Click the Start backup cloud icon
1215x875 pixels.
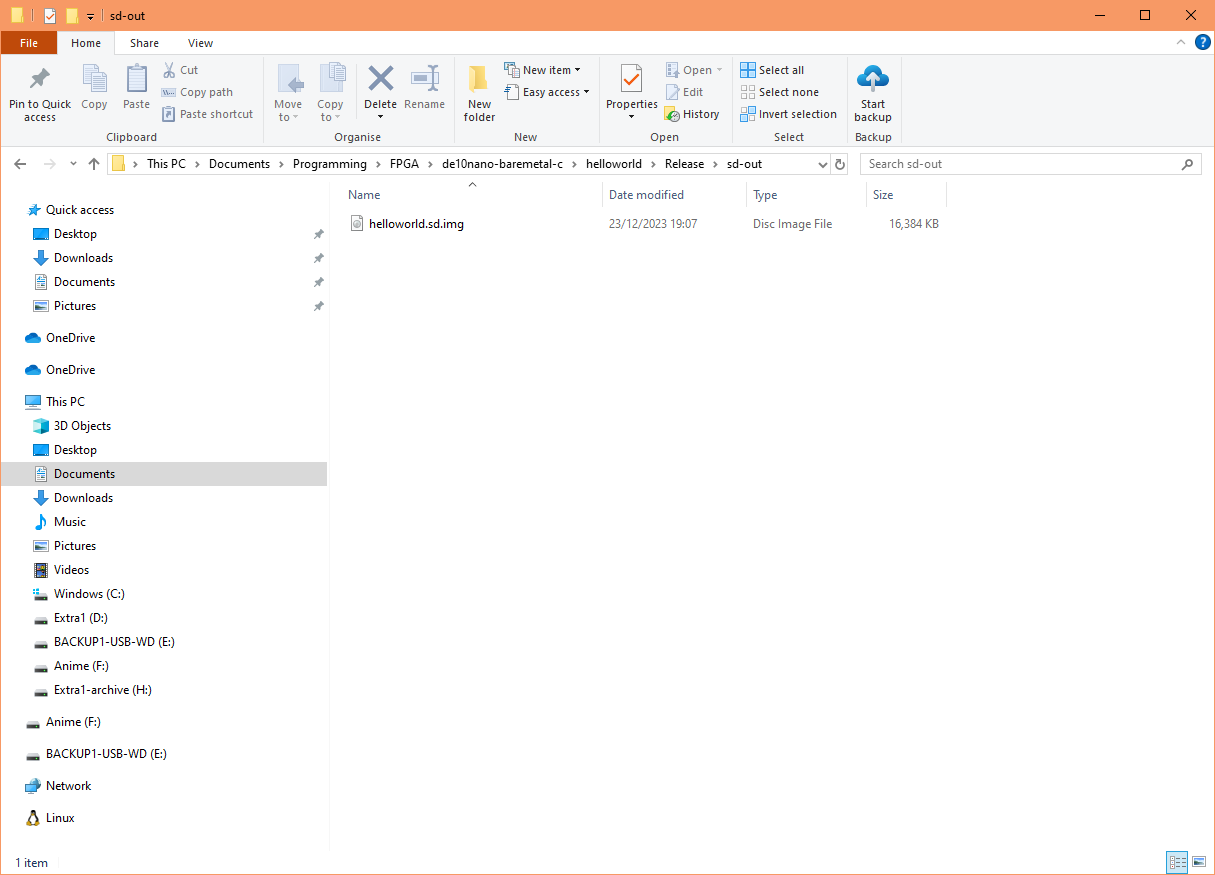[873, 78]
